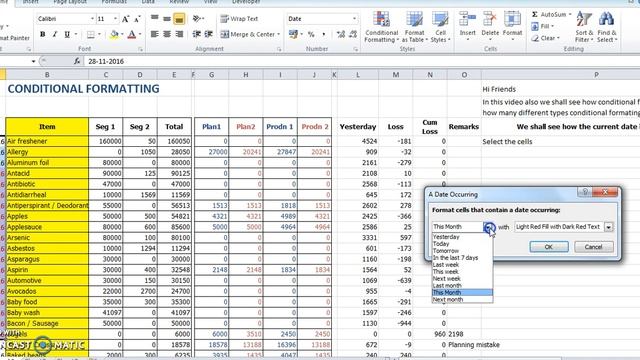Click the Borders icon in Font group
The height and width of the screenshot is (360, 640).
(91, 35)
